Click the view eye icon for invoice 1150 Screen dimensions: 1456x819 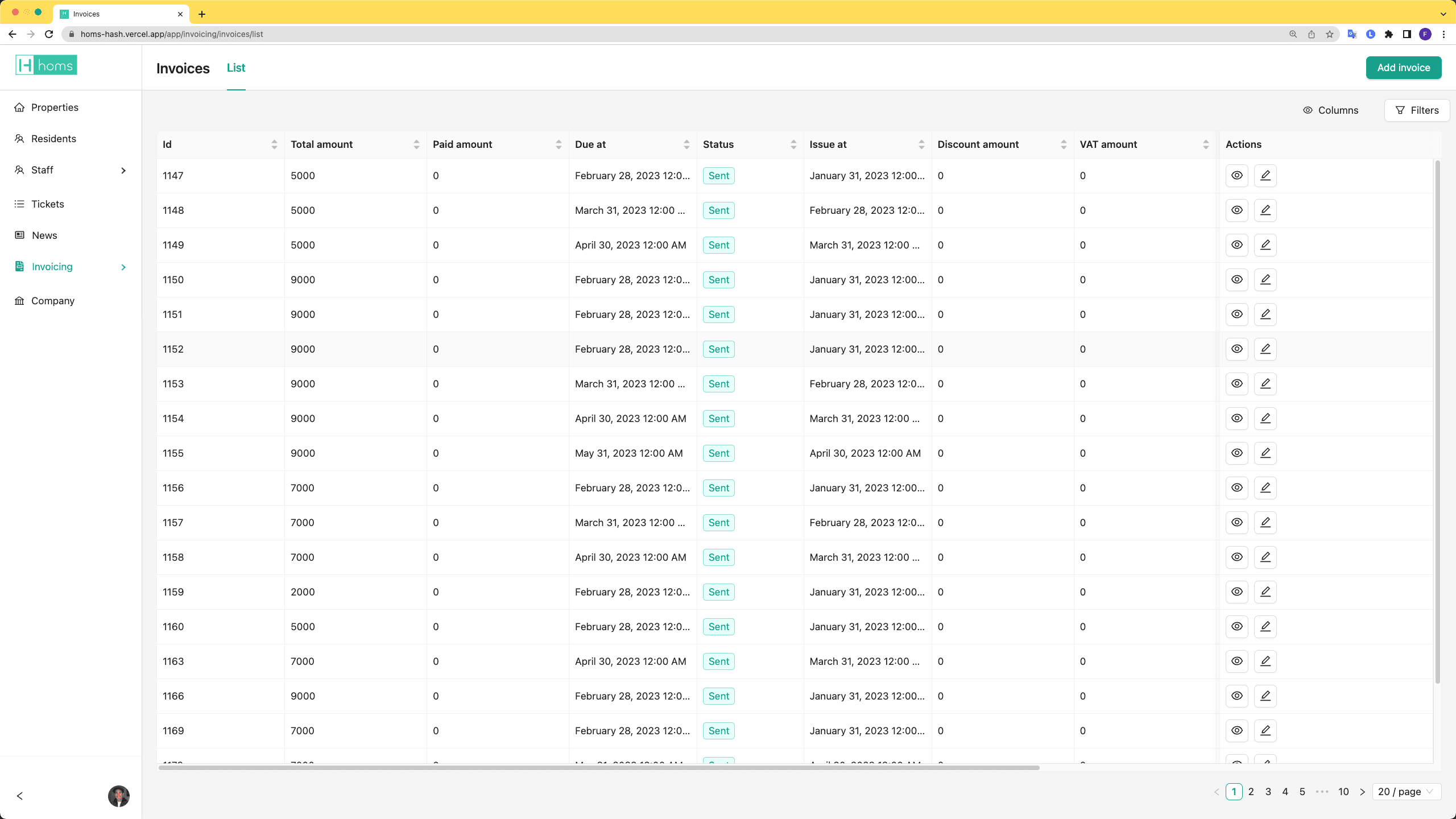(1236, 280)
